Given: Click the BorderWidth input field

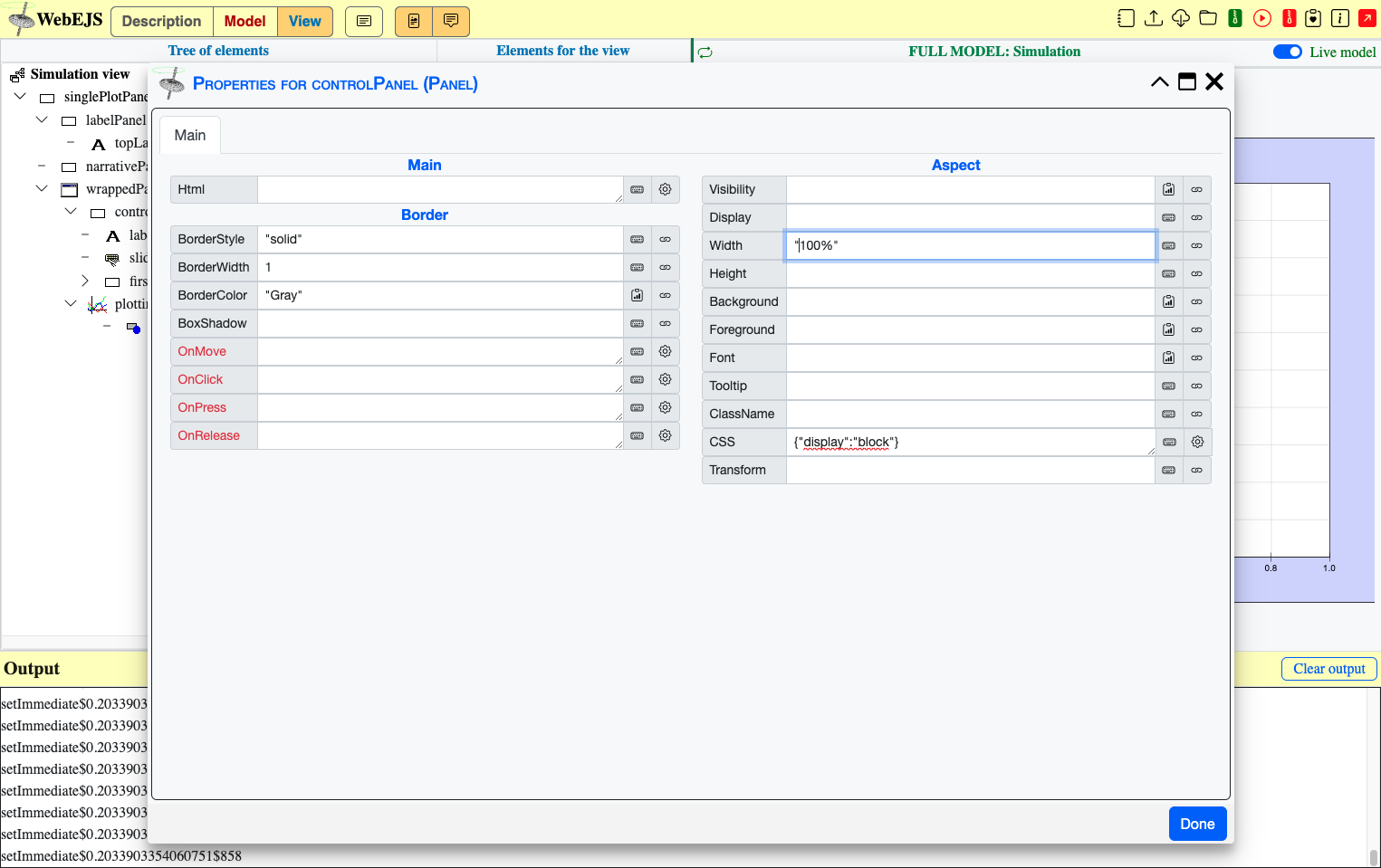Looking at the screenshot, I should pos(440,267).
